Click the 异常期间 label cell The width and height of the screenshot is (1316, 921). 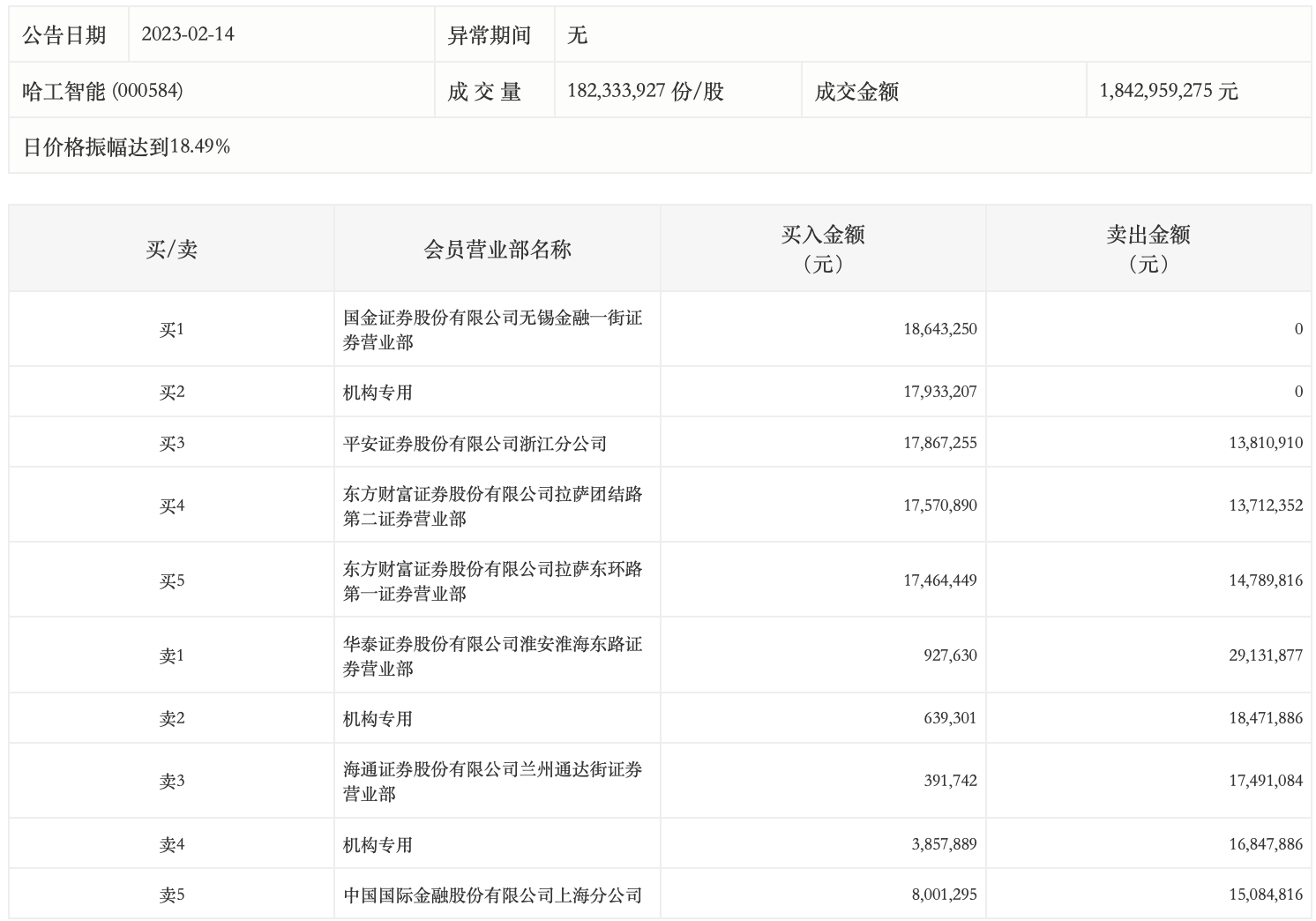pyautogui.click(x=490, y=35)
